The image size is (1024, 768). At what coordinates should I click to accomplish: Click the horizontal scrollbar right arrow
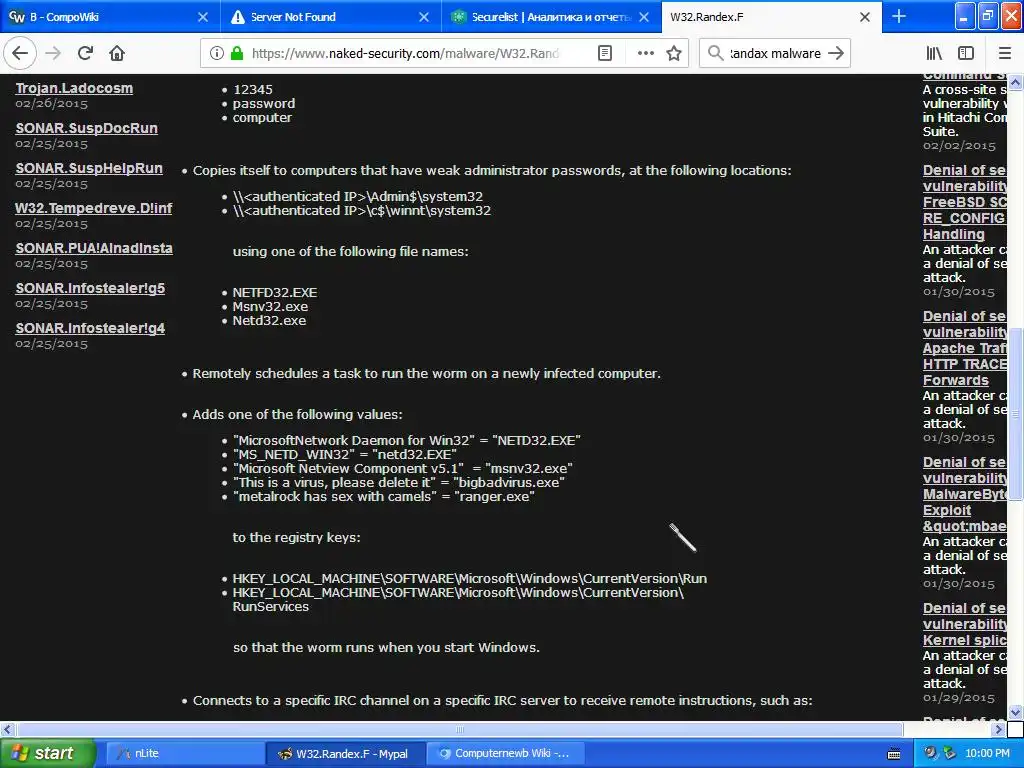pyautogui.click(x=999, y=729)
